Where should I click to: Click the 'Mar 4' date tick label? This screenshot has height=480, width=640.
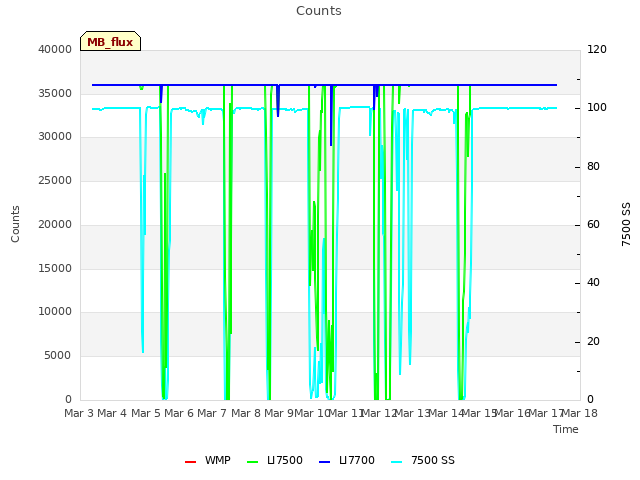click(x=112, y=413)
